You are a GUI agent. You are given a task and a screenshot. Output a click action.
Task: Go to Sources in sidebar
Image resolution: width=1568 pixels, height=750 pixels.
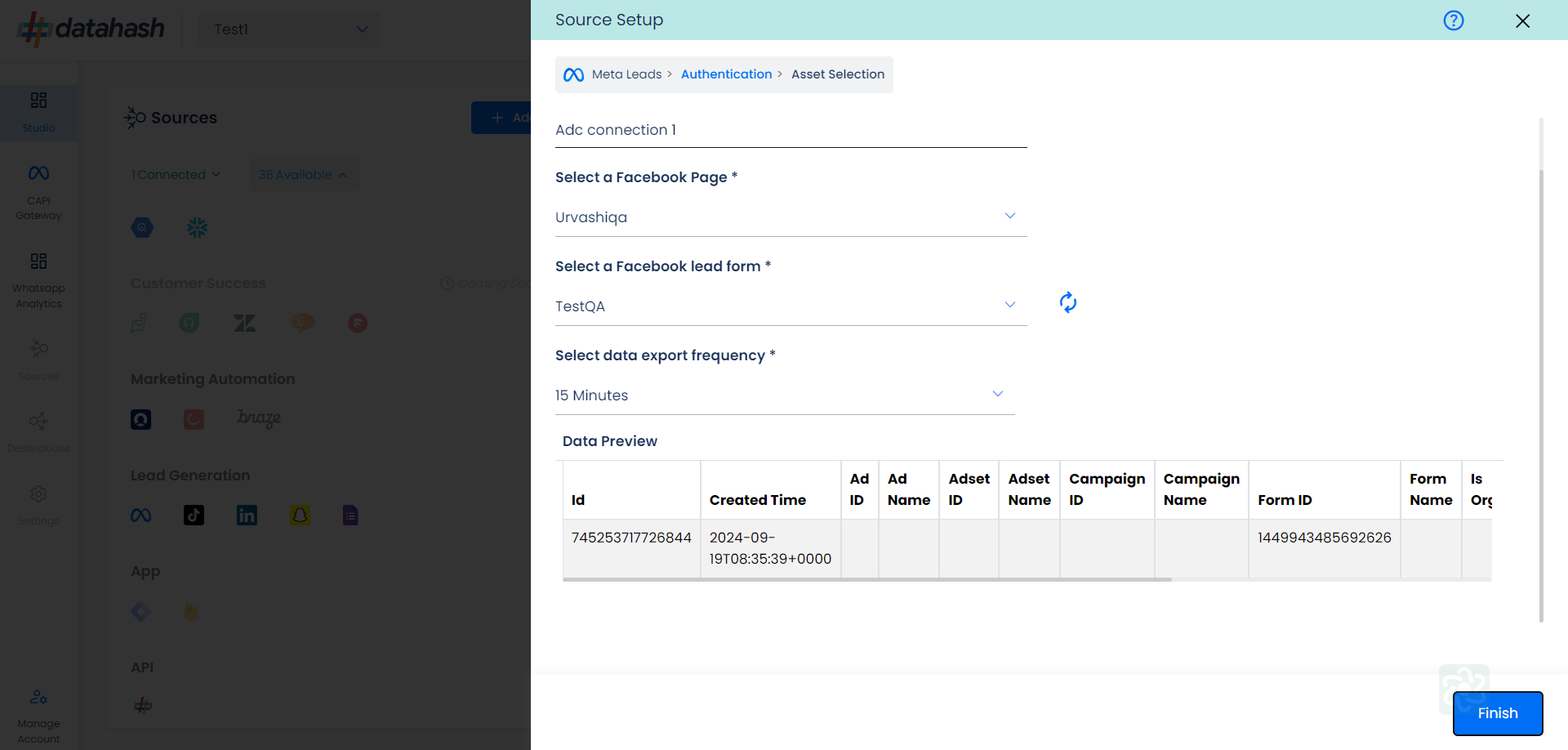pos(38,359)
